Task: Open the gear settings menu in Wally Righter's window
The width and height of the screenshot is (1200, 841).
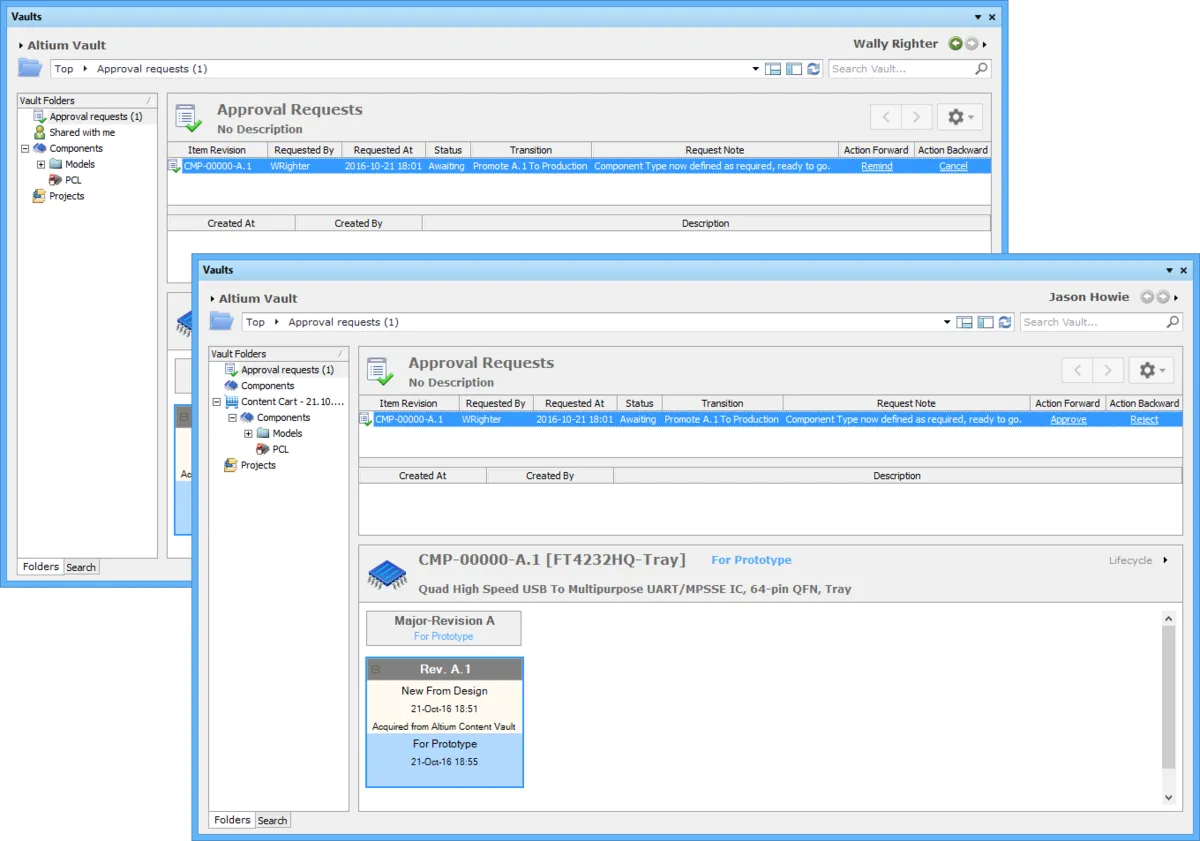Action: coord(959,117)
